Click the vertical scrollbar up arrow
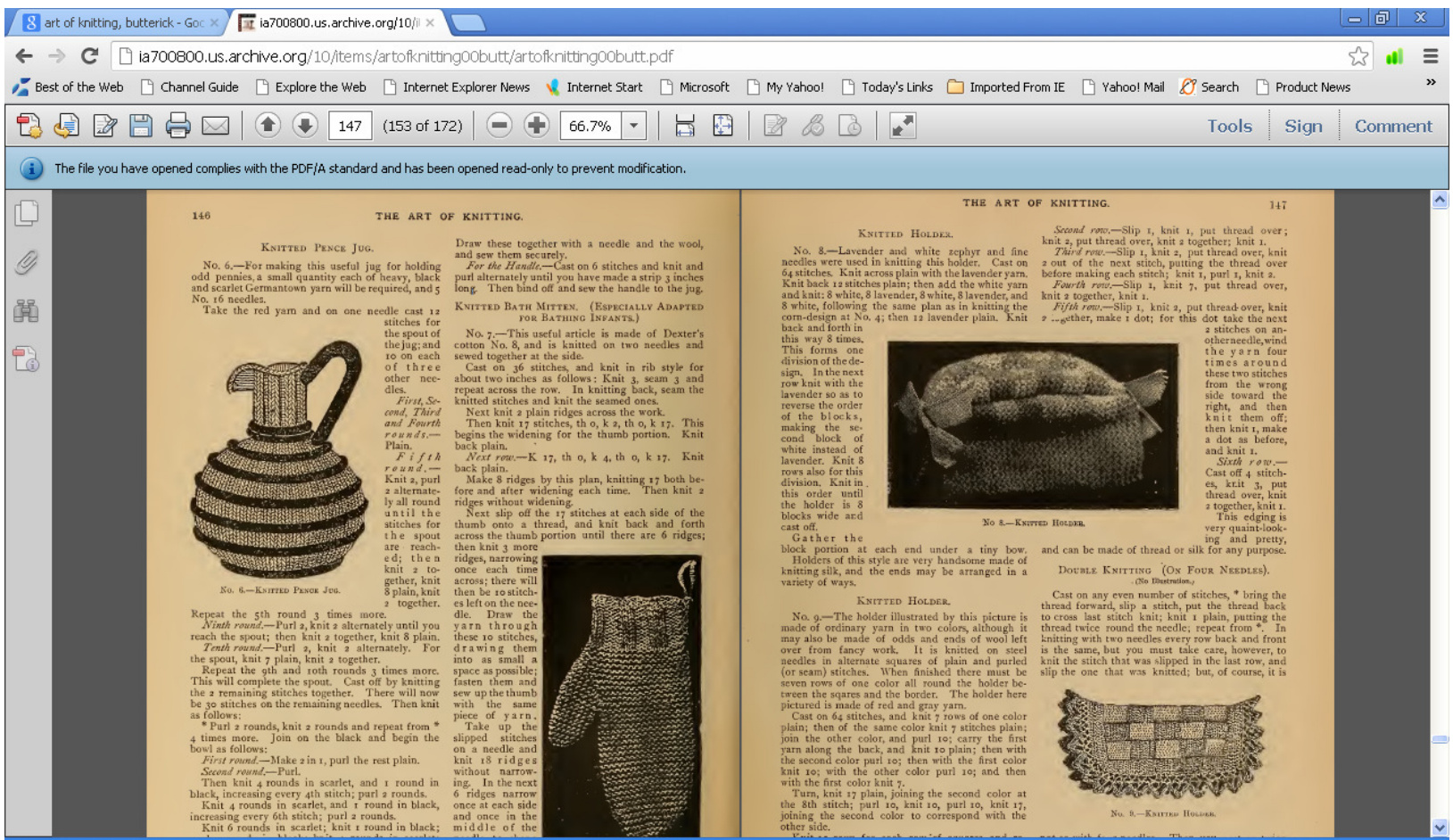The width and height of the screenshot is (1453, 840). pos(1440,201)
